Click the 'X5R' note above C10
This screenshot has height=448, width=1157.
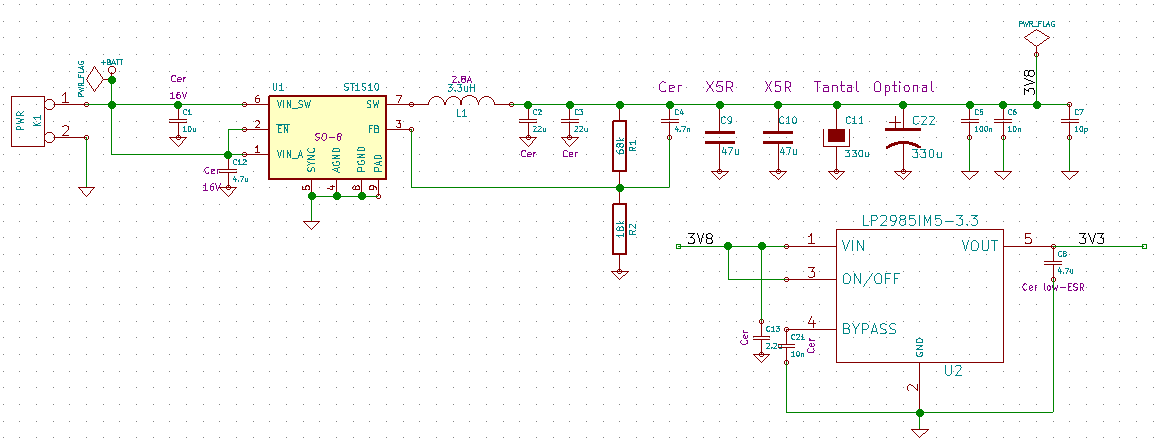click(778, 87)
